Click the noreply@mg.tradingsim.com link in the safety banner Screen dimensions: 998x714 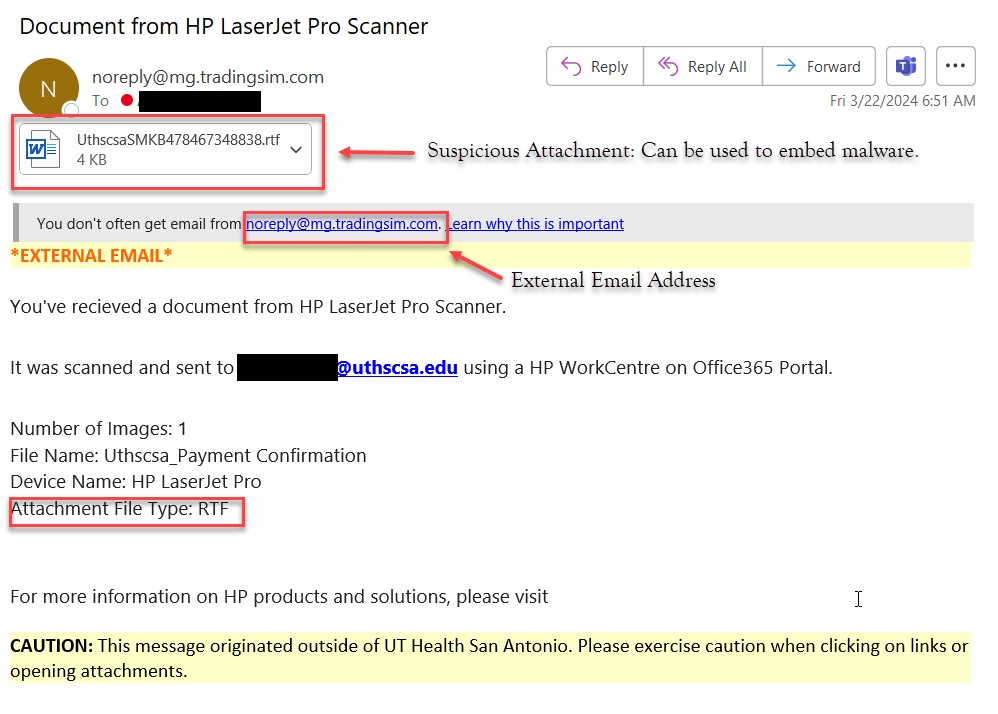pos(342,224)
